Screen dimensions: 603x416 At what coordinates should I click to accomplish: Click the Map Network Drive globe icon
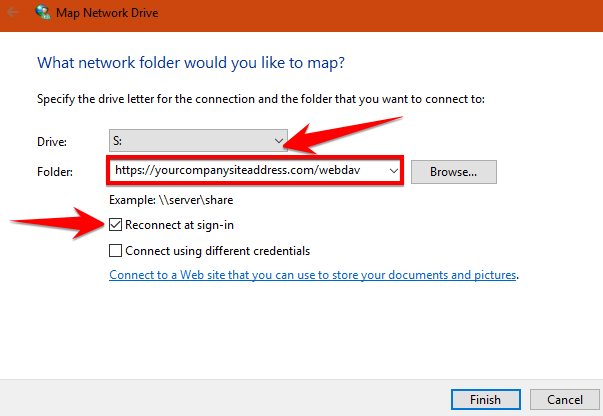(x=44, y=15)
